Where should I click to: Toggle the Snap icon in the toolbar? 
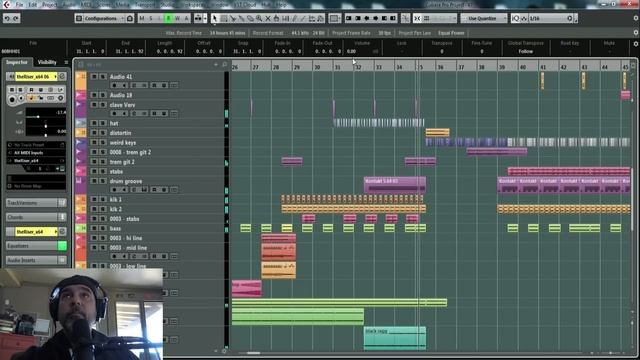(x=417, y=18)
